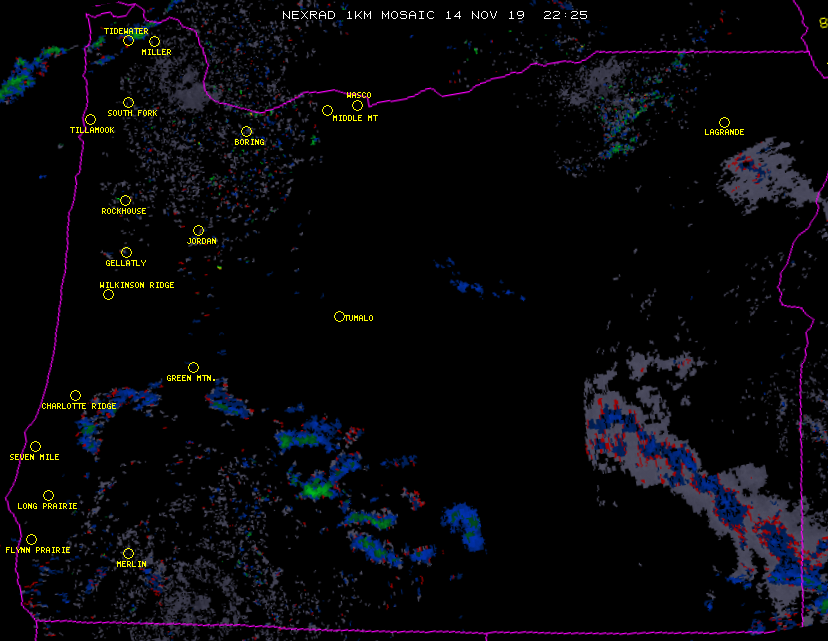The width and height of the screenshot is (828, 641).
Task: Select the Wilkinson Ridge station circle
Action: [x=108, y=294]
